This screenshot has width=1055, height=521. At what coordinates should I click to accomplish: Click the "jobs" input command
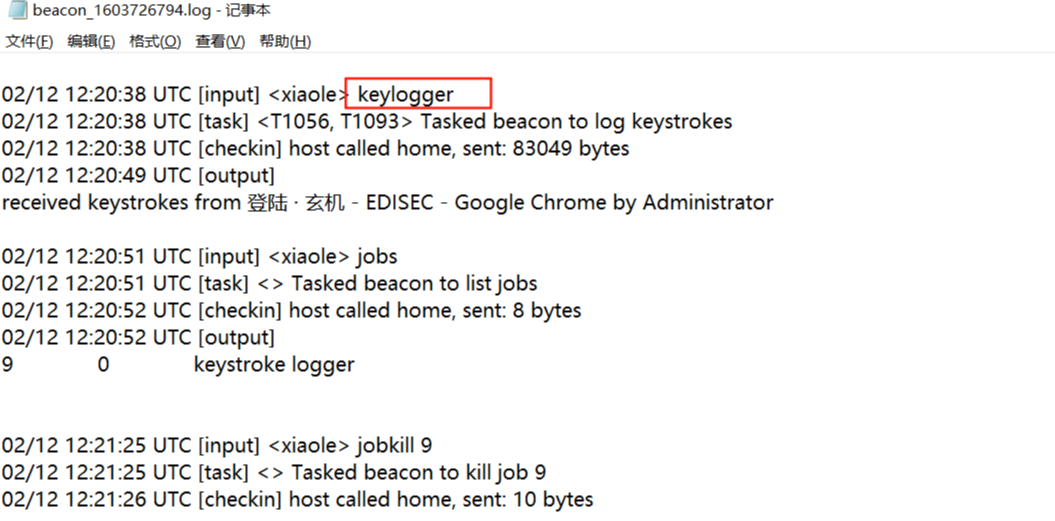[x=377, y=257]
